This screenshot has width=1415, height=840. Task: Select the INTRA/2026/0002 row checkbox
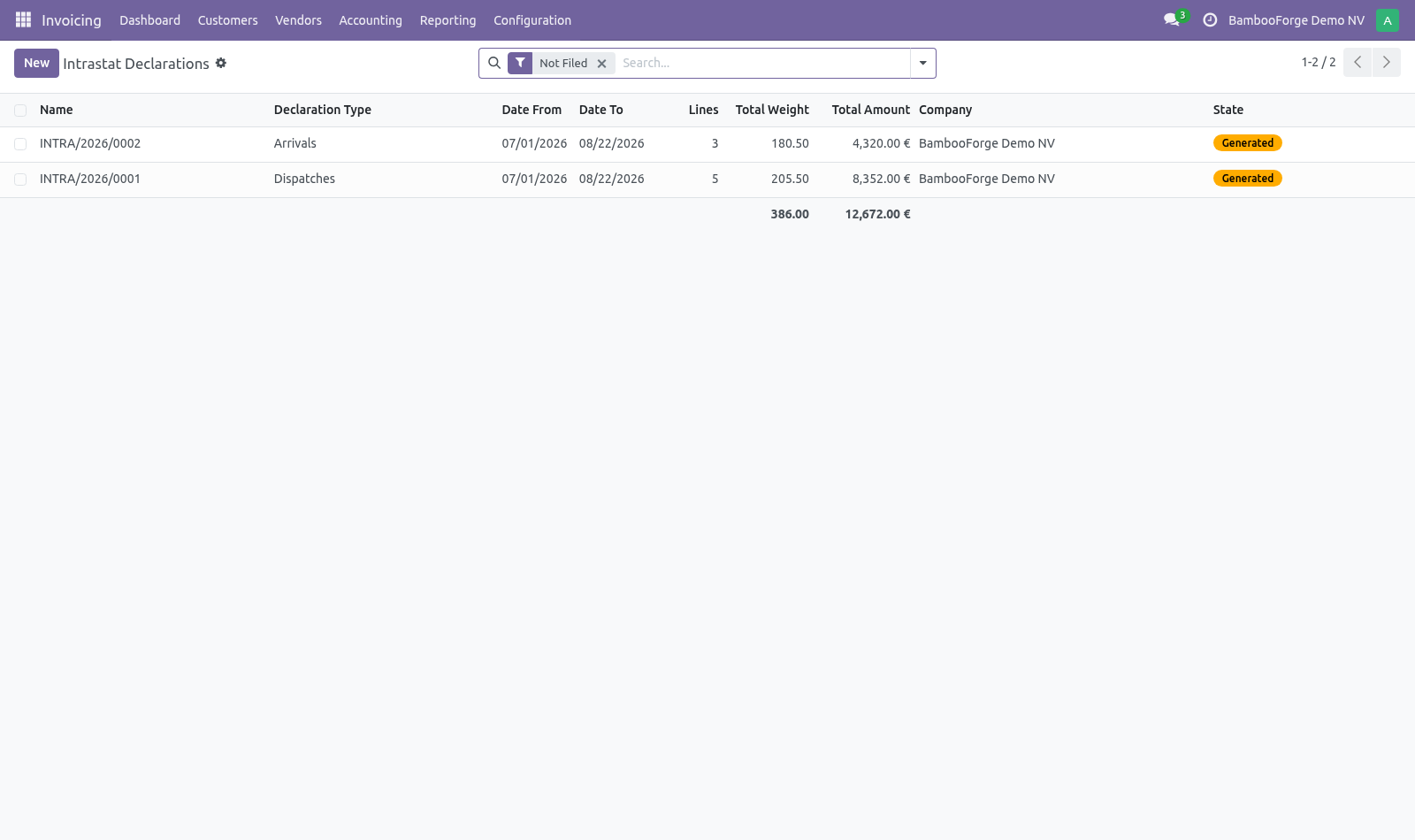pos(20,144)
